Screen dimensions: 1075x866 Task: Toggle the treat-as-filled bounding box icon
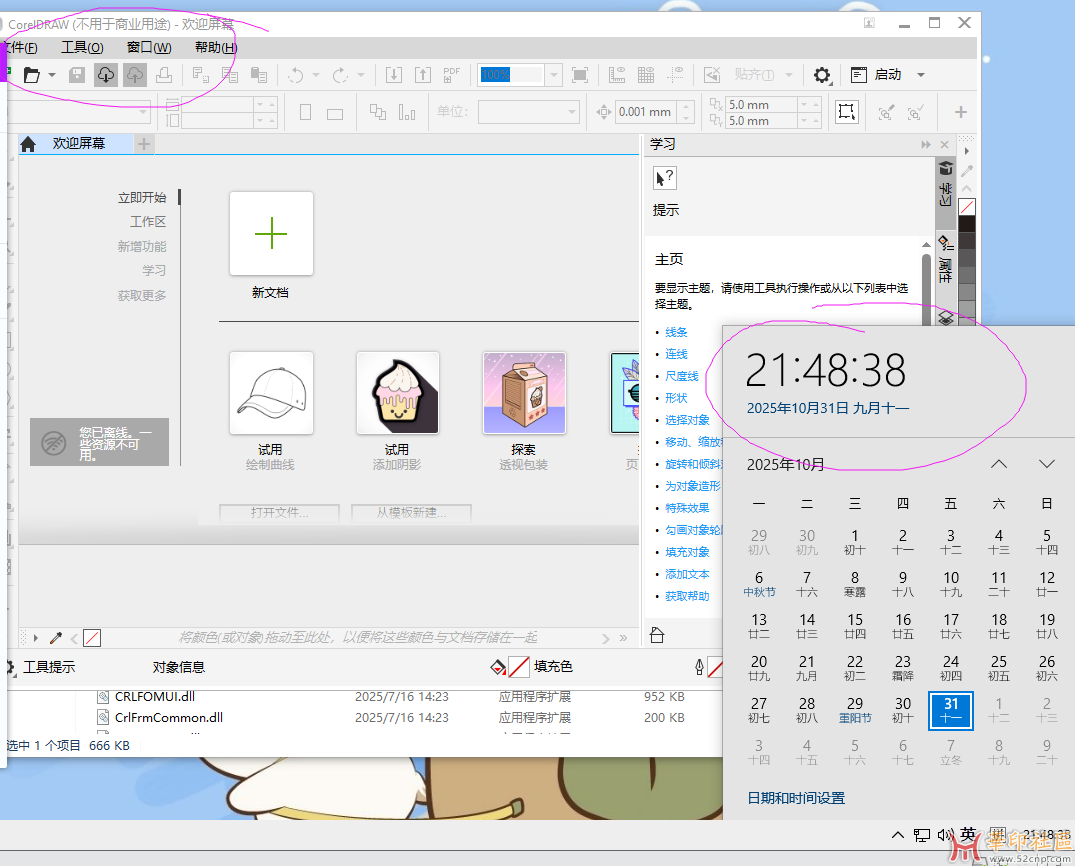(847, 112)
